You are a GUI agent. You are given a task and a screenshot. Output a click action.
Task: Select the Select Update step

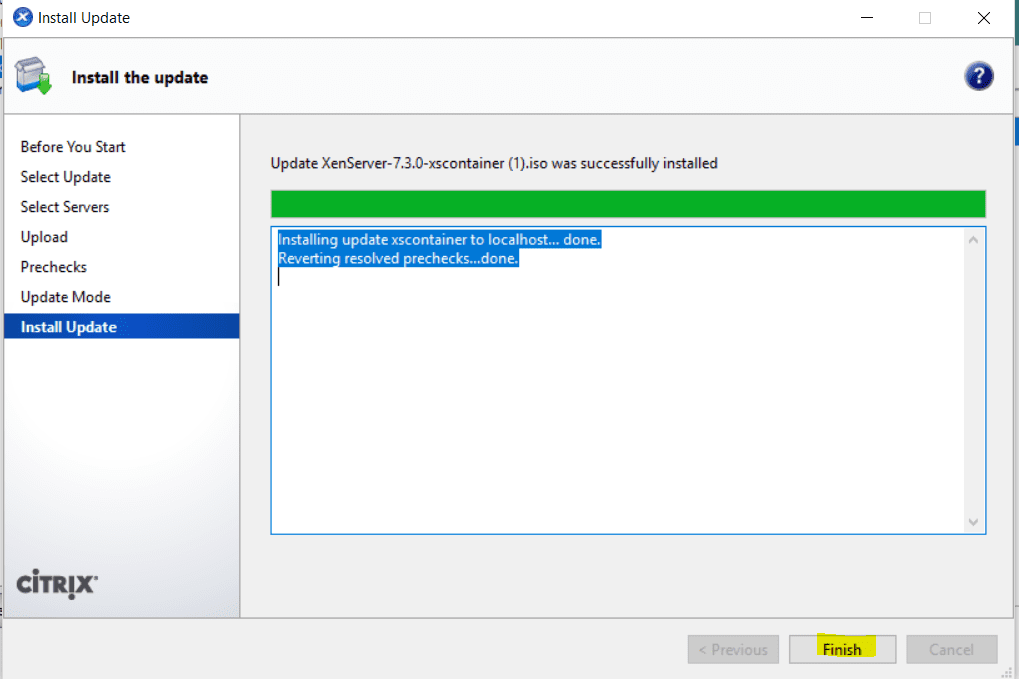coord(65,177)
